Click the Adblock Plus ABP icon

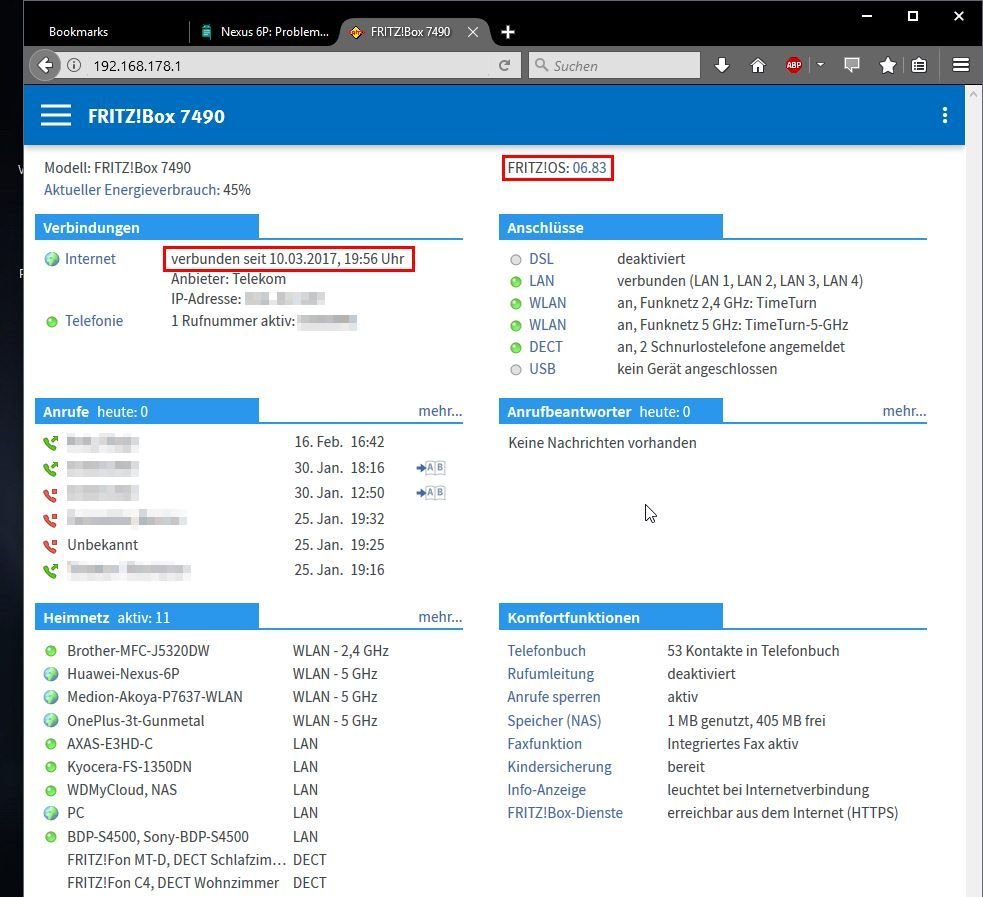click(x=794, y=65)
